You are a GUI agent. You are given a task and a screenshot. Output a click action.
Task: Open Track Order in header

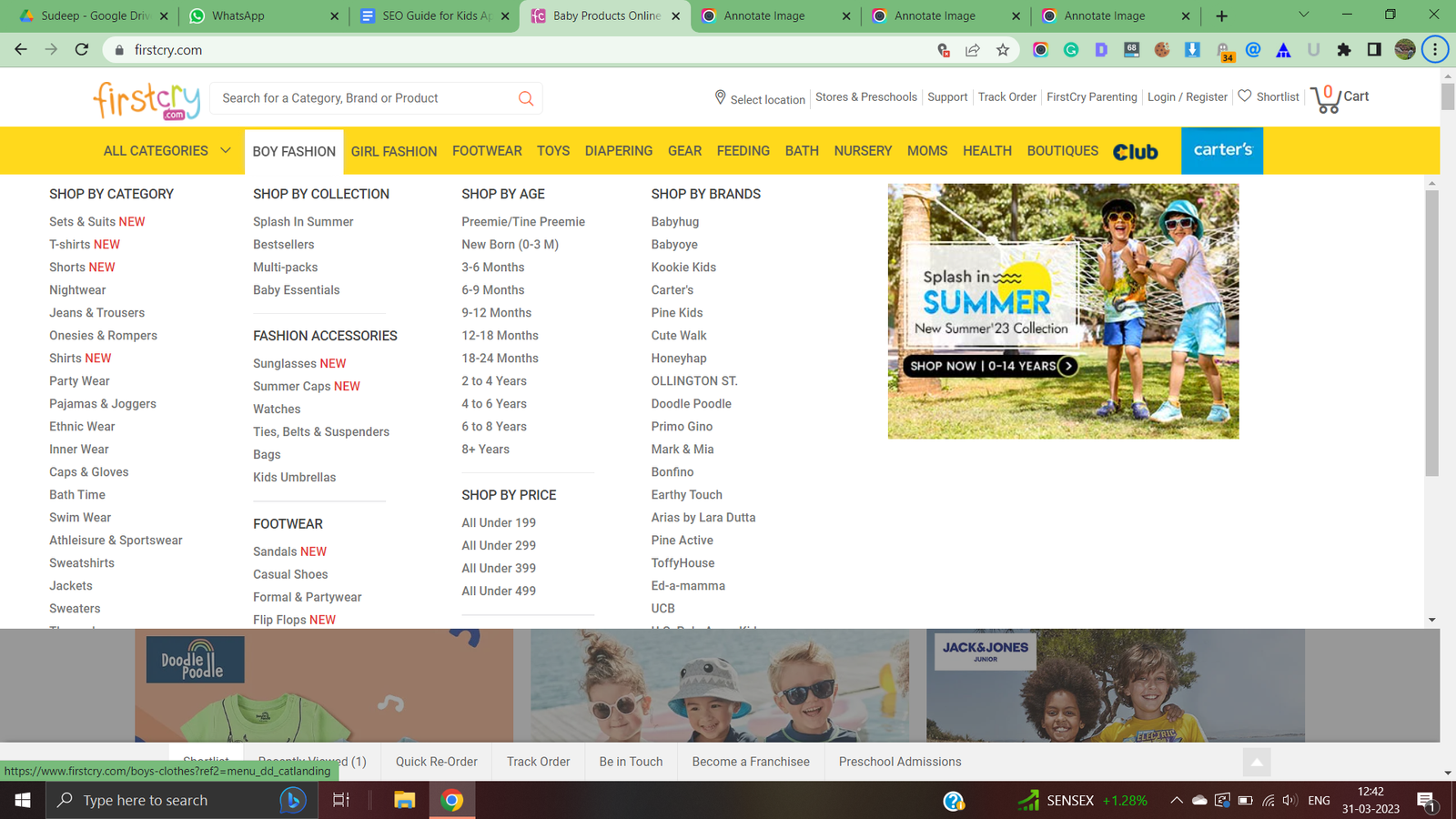tap(1006, 96)
